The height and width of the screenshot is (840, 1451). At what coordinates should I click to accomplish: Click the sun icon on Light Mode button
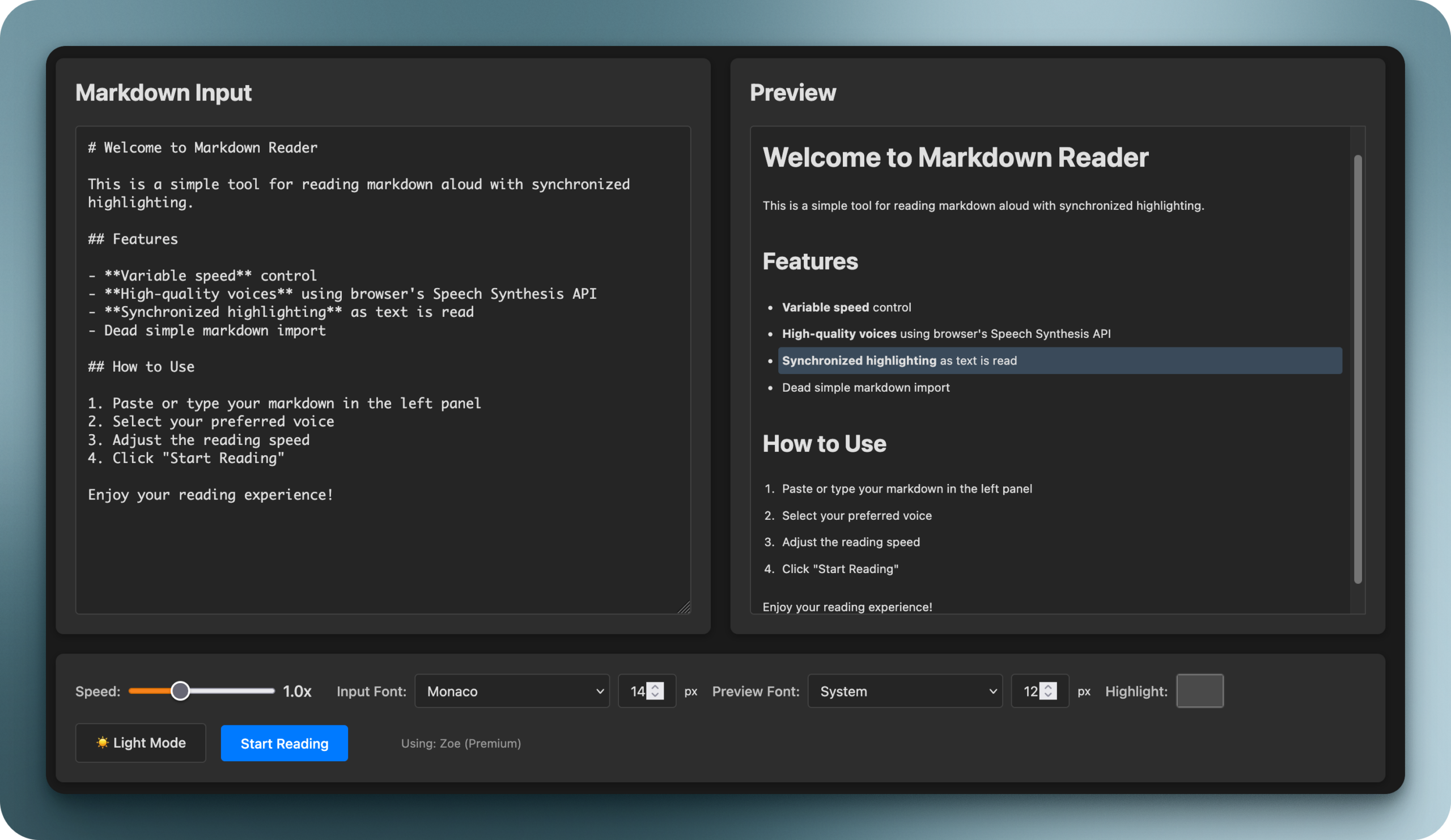coord(103,743)
